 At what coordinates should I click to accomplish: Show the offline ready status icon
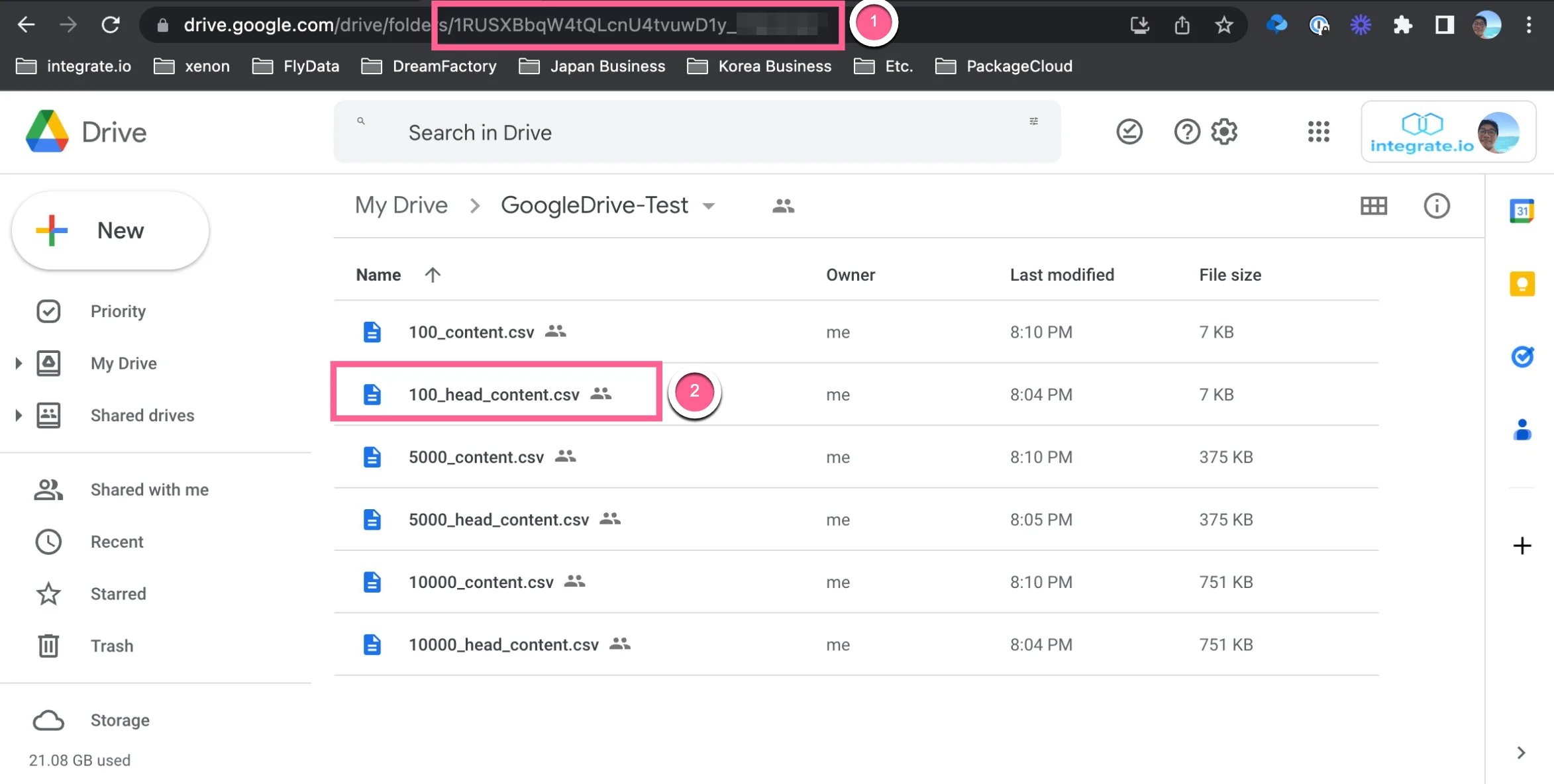[1129, 132]
